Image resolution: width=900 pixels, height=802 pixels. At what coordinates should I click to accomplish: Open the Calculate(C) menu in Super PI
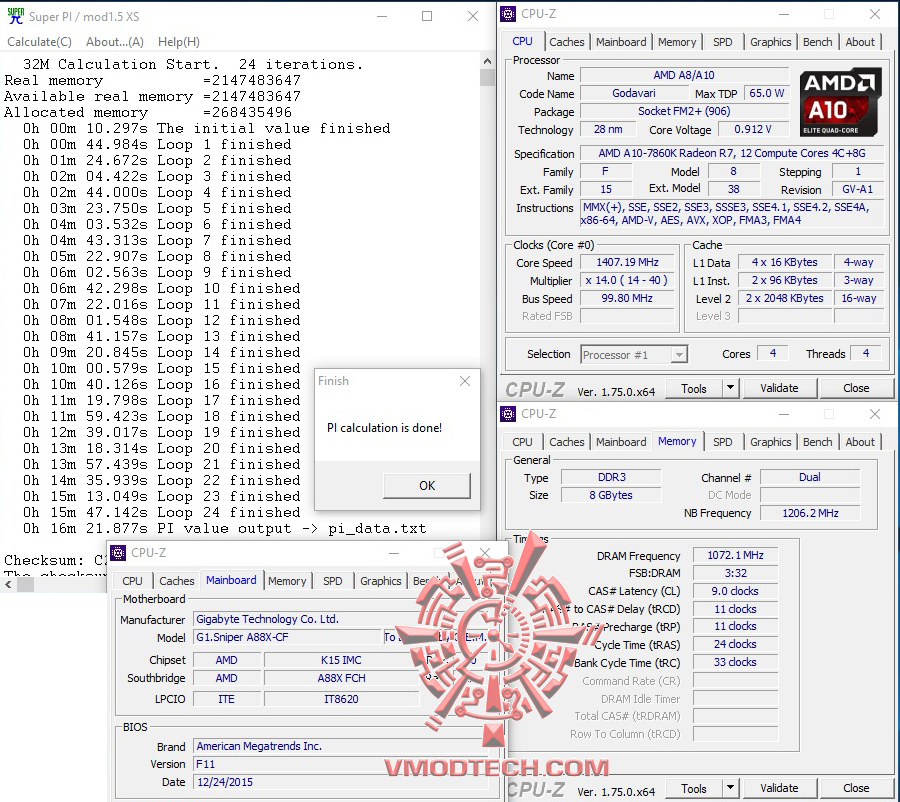[x=40, y=42]
